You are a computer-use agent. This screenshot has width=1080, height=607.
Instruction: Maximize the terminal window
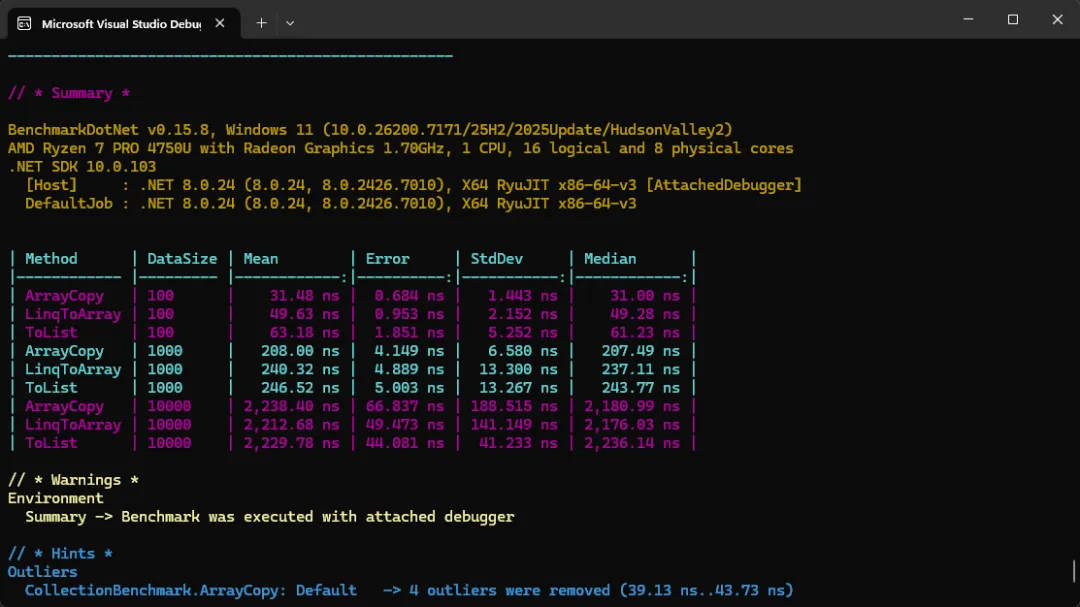(1012, 19)
